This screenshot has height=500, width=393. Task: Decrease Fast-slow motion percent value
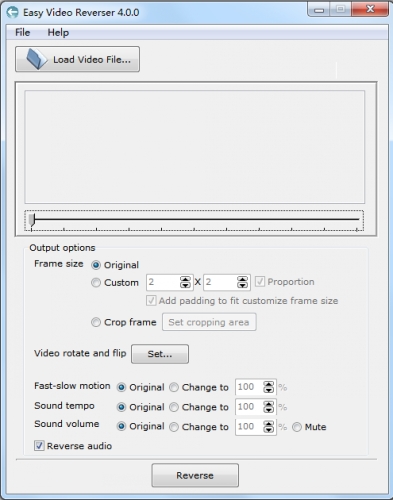pyautogui.click(x=269, y=390)
